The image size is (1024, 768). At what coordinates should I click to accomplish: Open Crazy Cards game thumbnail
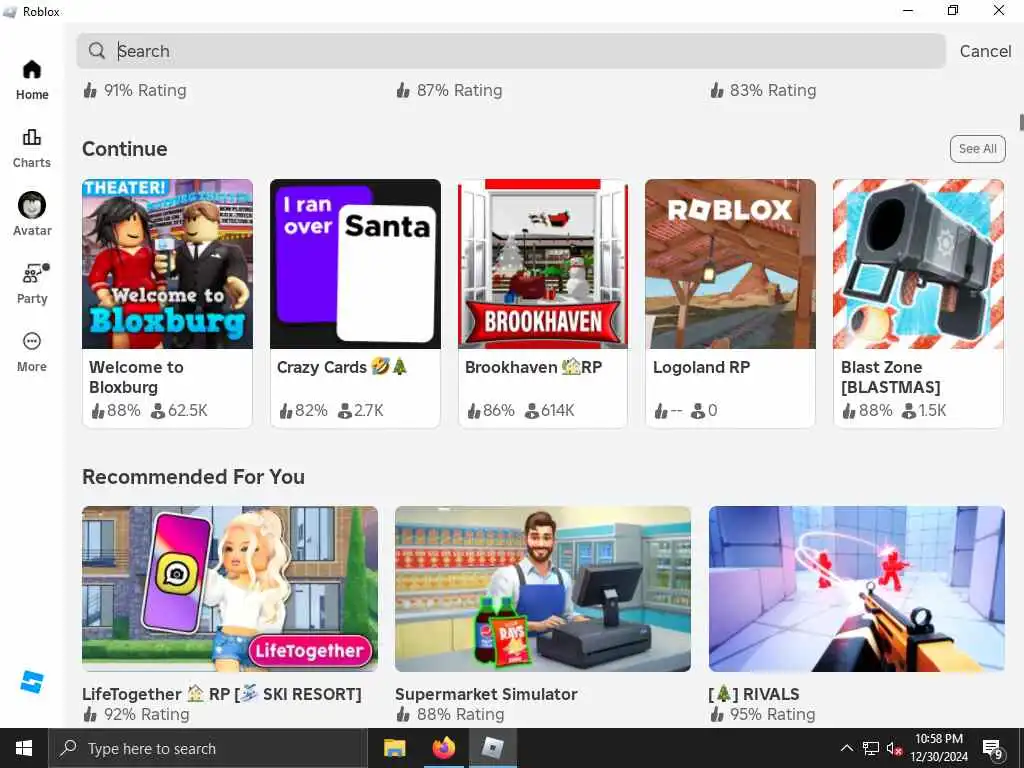[x=355, y=264]
